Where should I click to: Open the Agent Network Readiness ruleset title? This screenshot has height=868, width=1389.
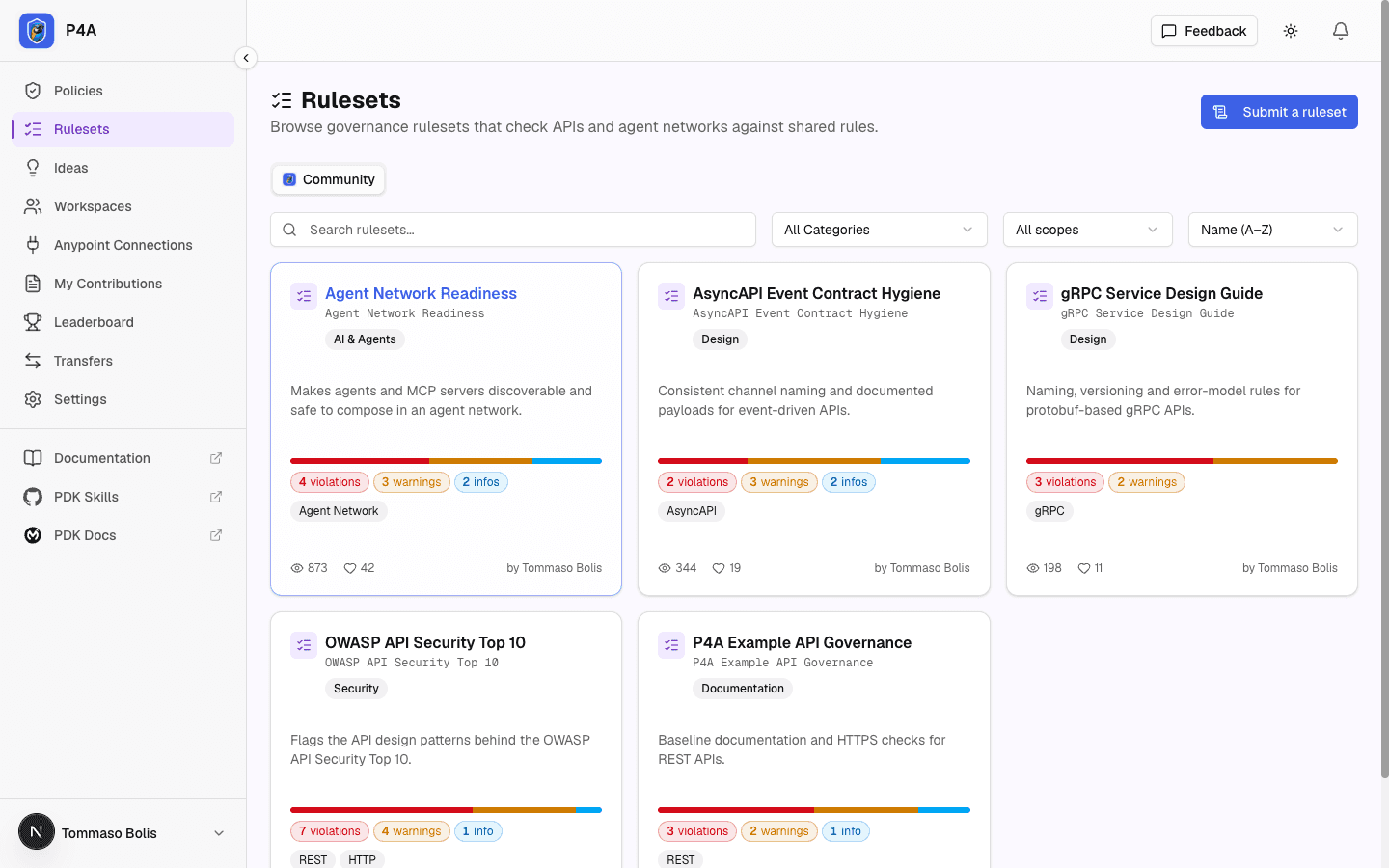tap(421, 293)
